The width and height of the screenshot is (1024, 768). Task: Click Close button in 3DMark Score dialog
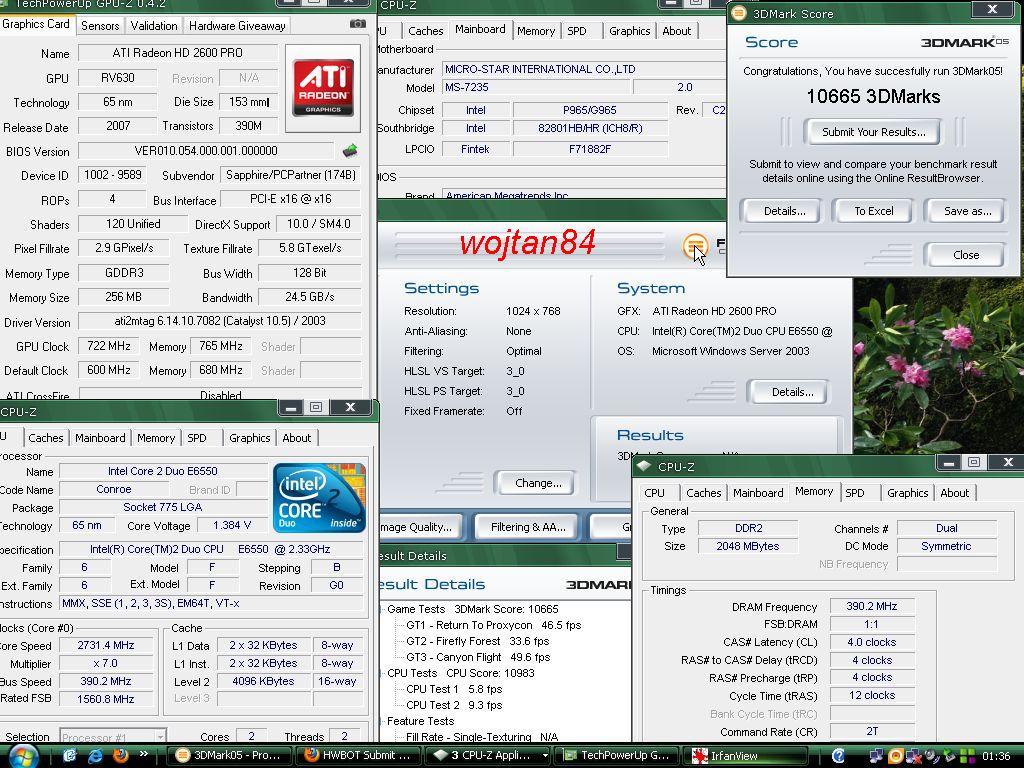click(x=966, y=255)
